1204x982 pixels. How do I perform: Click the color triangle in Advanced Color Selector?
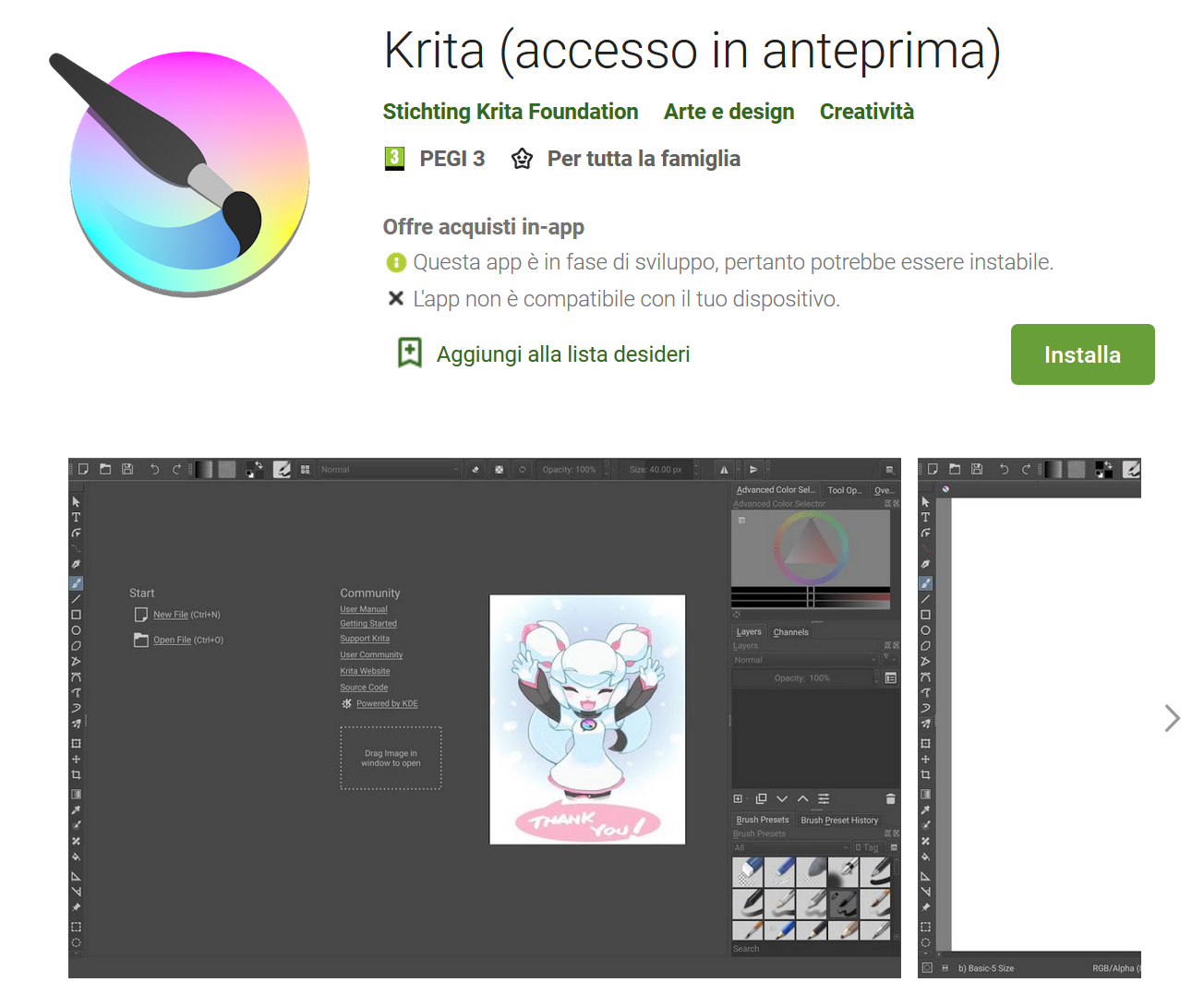click(810, 545)
